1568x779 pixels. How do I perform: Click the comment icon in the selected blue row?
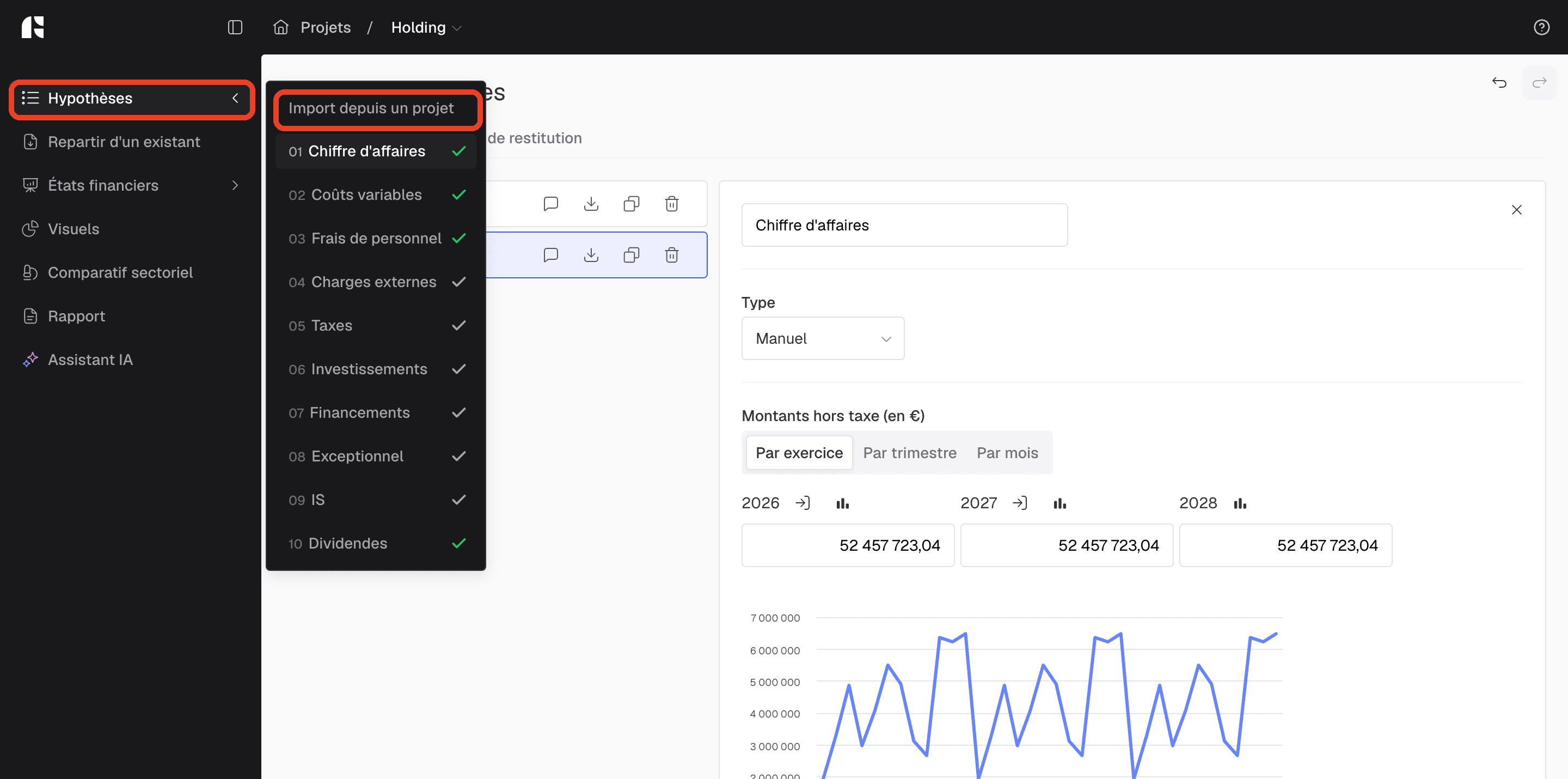coord(551,255)
